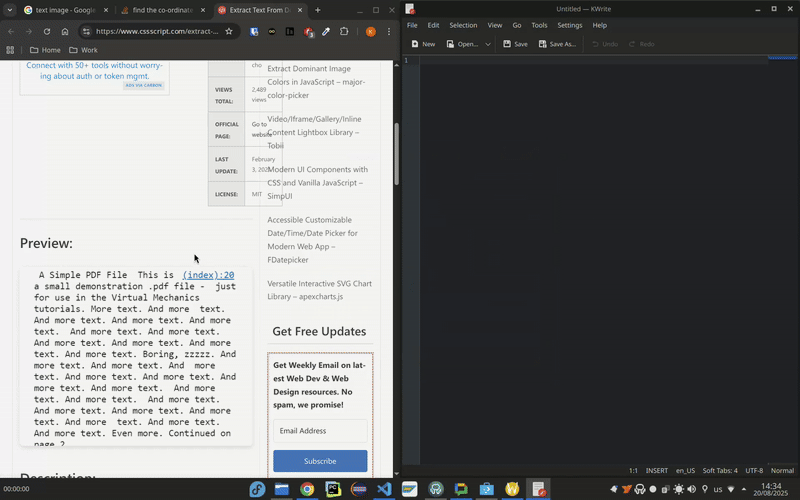Go to the browser home page icon
Screen dimensions: 800x500
65,31
